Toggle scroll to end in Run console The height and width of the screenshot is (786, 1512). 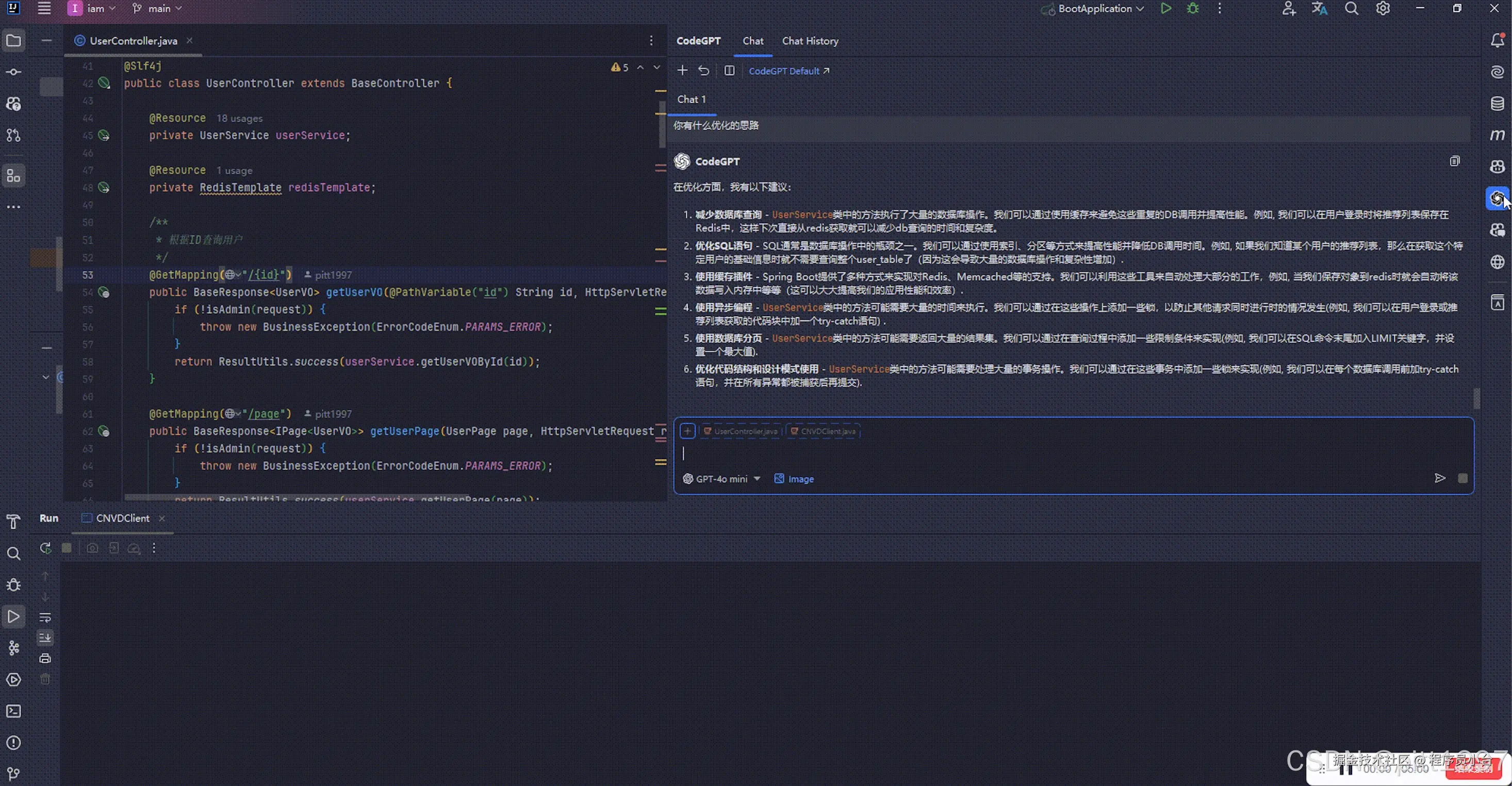click(45, 637)
